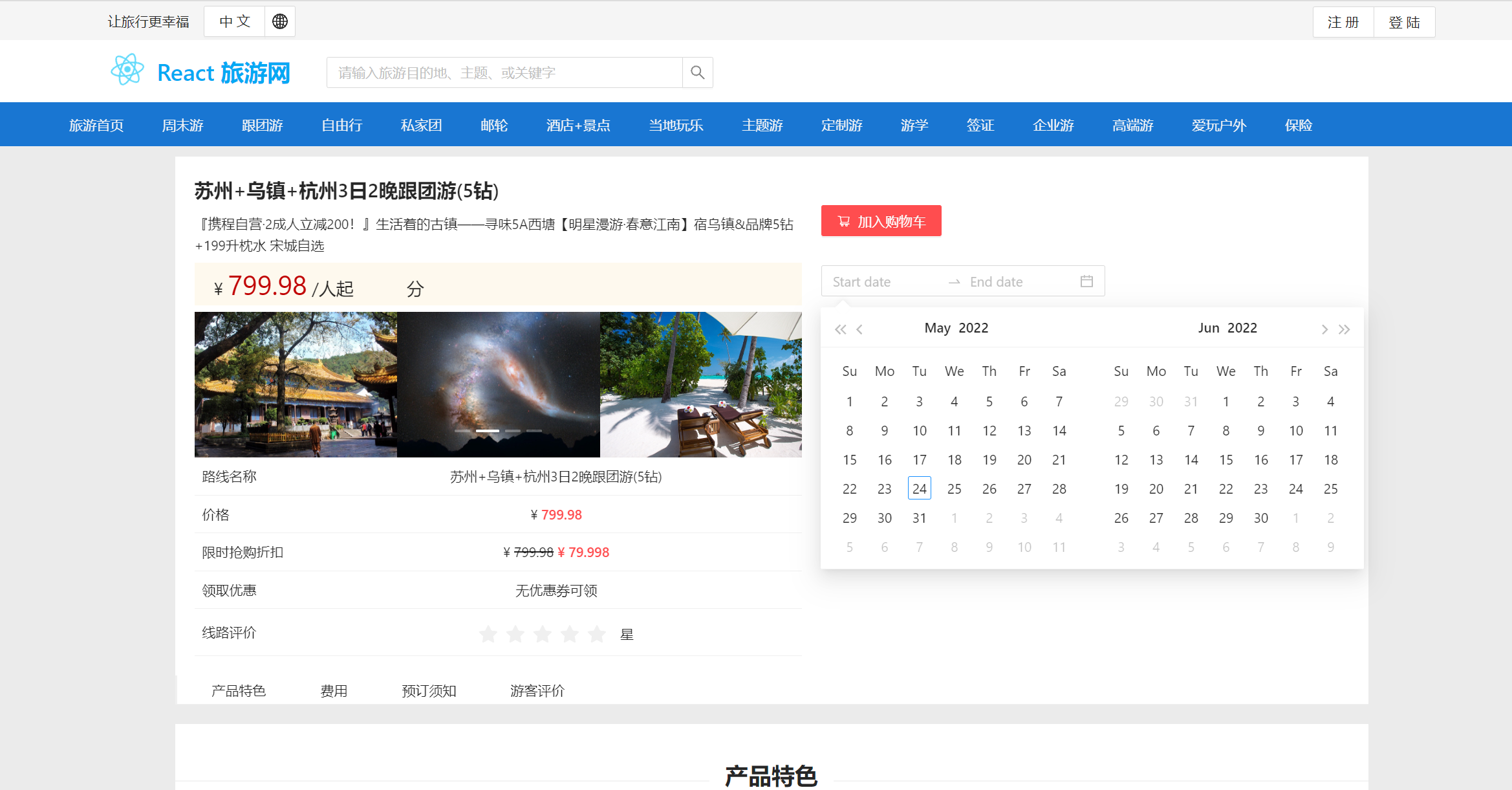Go to previous year in calendar
The image size is (1512, 790).
pos(840,329)
